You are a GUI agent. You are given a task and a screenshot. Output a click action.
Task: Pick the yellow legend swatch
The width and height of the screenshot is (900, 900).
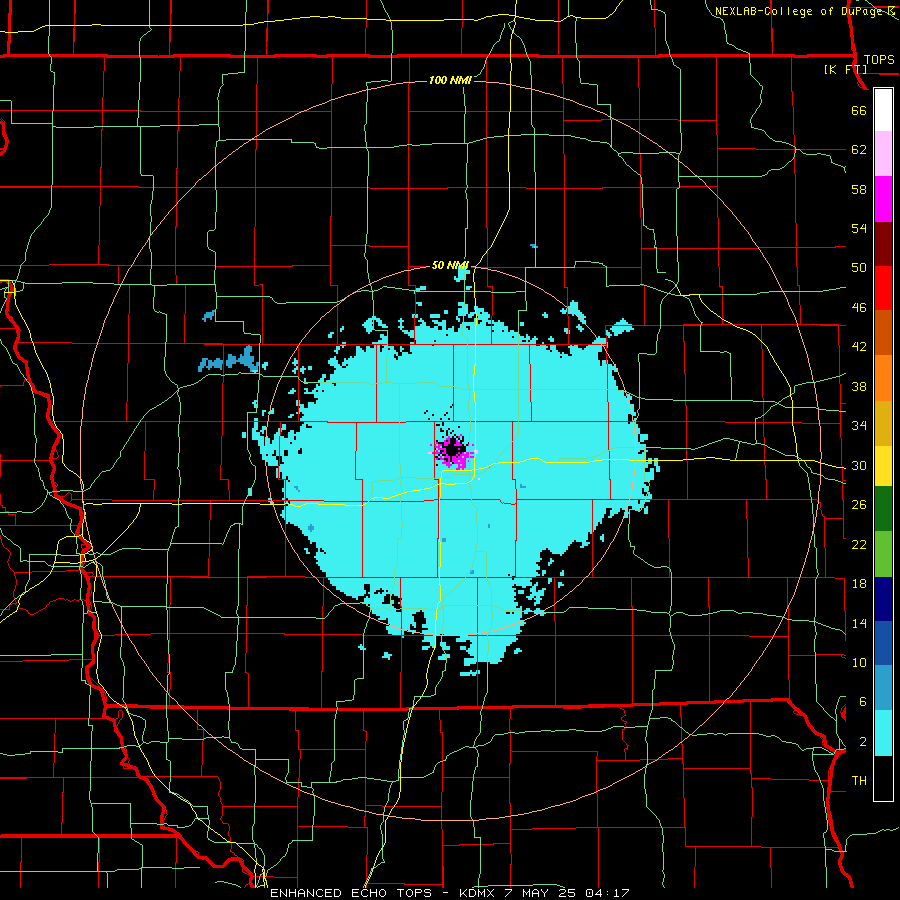click(883, 466)
